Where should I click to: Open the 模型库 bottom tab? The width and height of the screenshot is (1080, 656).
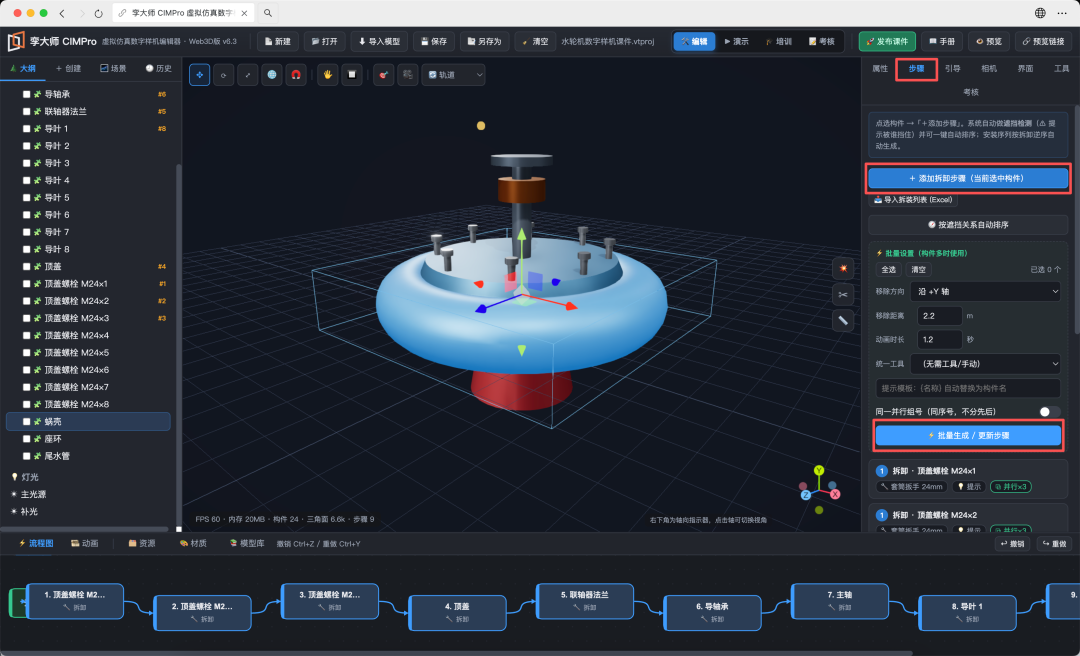click(x=247, y=544)
